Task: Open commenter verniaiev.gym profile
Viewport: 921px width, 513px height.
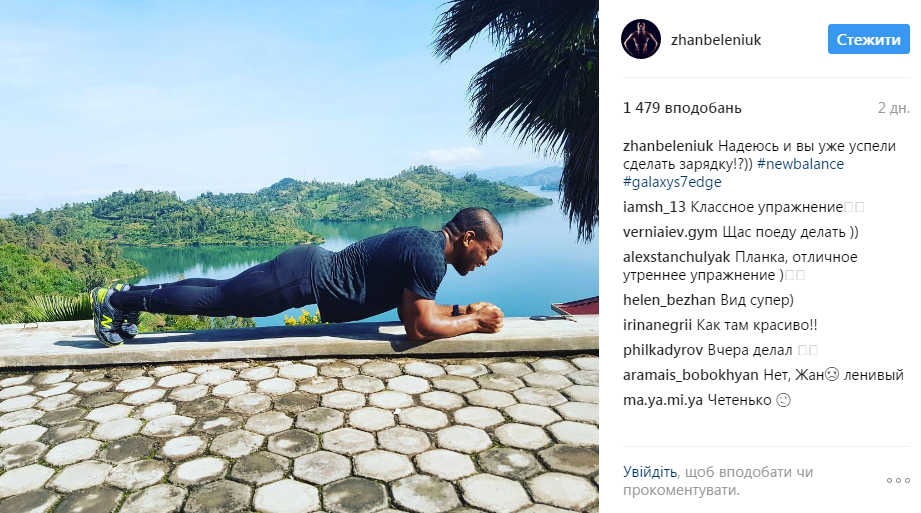Action: pos(670,232)
